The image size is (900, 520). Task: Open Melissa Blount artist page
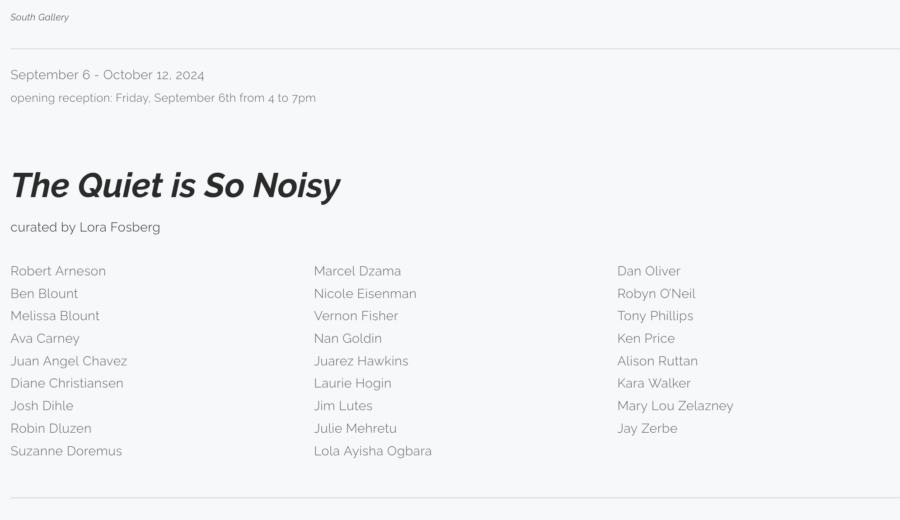tap(55, 316)
